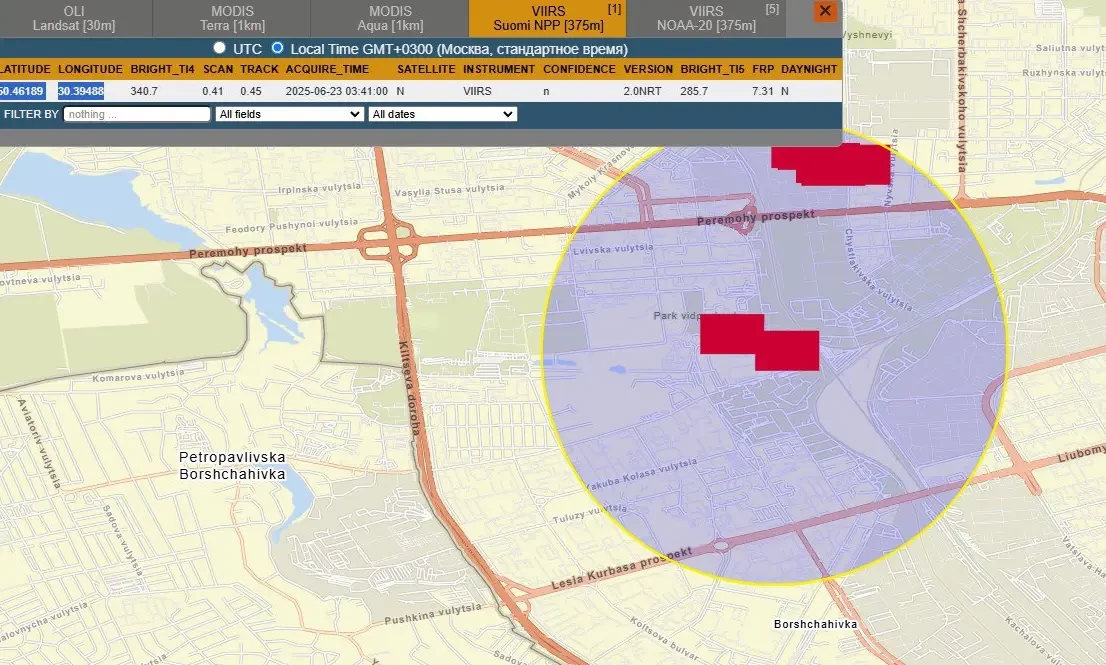Click the FRP column header
The height and width of the screenshot is (665, 1106).
(762, 69)
